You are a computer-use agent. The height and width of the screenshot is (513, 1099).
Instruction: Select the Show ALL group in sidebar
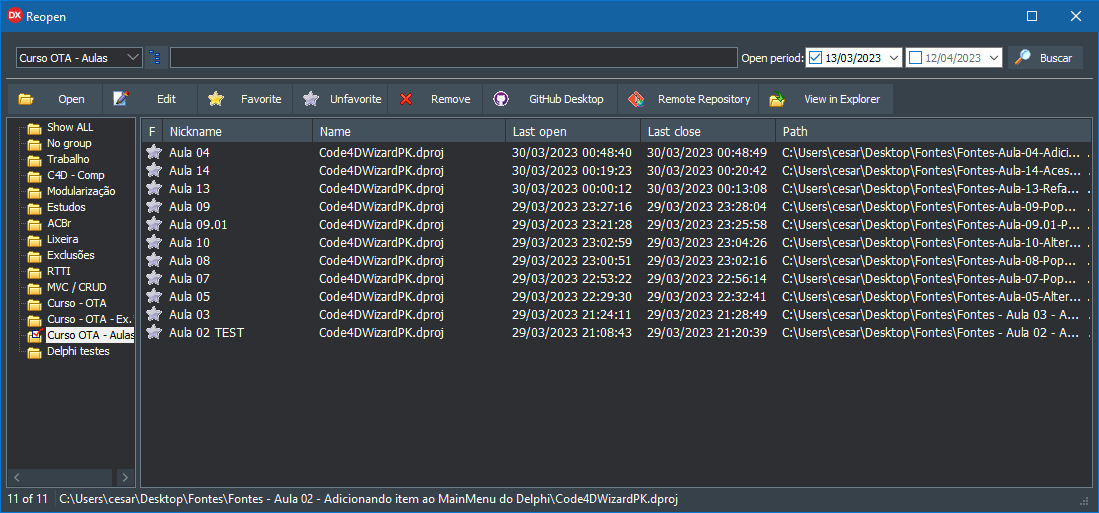[69, 127]
